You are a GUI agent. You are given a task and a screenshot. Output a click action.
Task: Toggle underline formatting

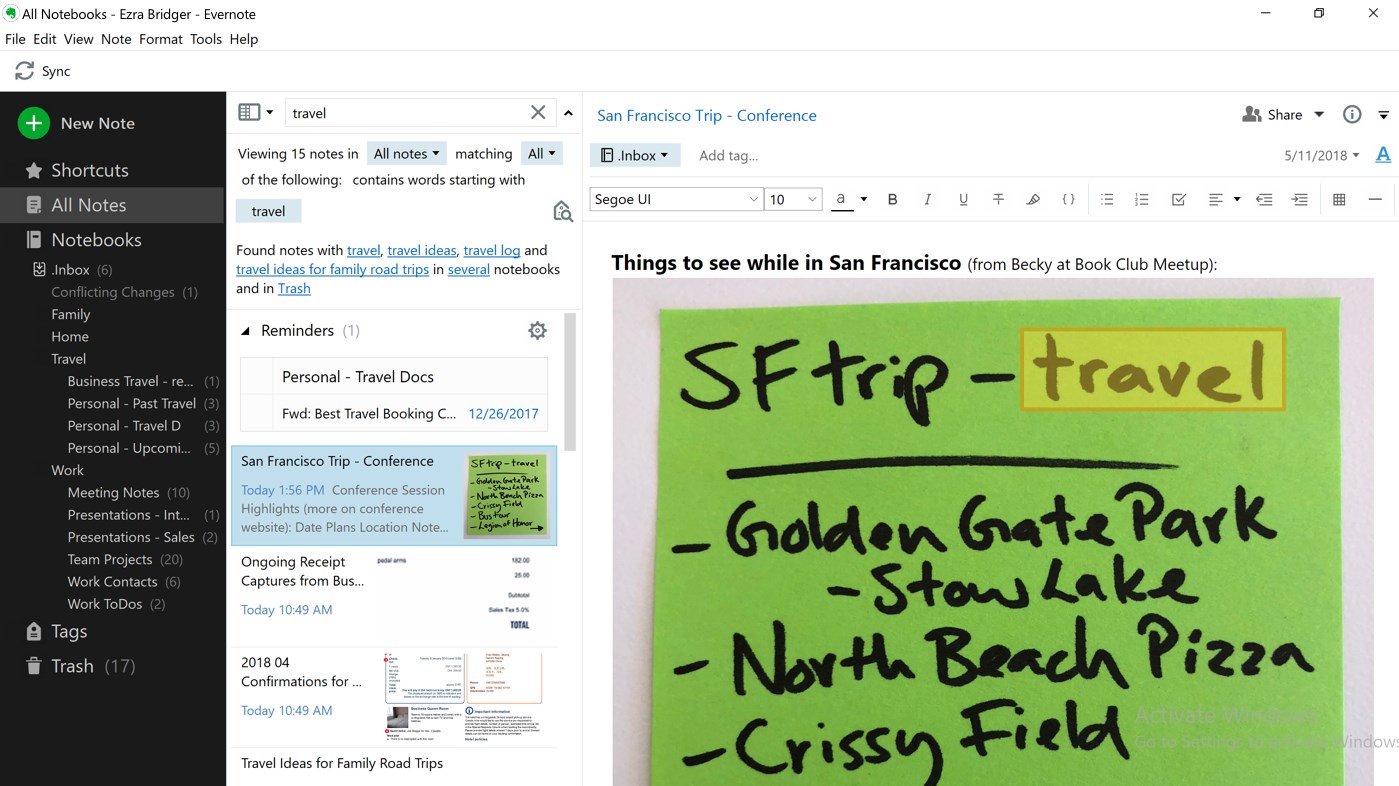click(x=963, y=200)
